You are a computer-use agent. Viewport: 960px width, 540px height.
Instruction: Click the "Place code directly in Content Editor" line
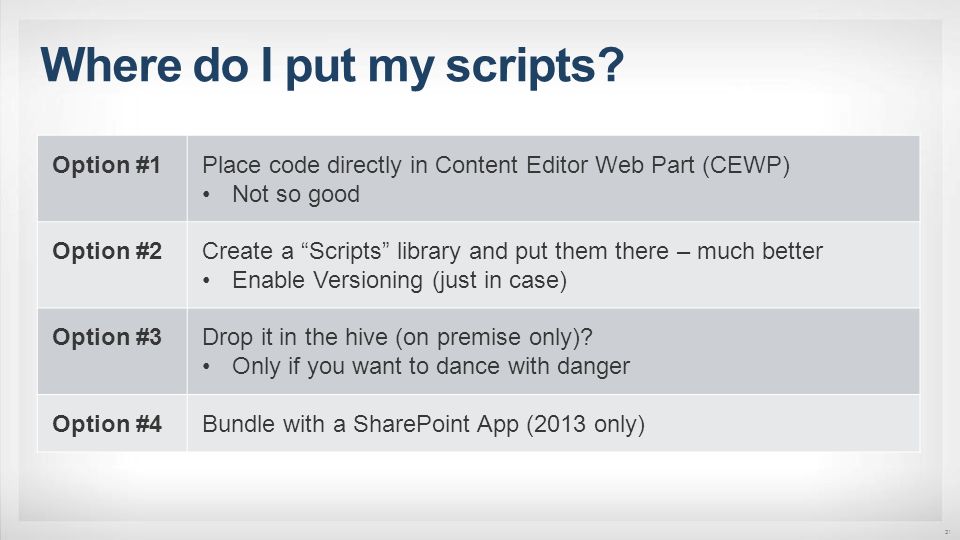[496, 165]
